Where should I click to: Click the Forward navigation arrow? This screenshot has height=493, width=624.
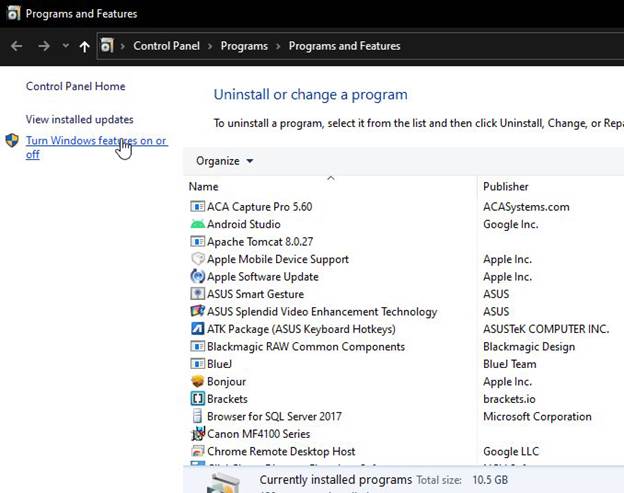44,46
